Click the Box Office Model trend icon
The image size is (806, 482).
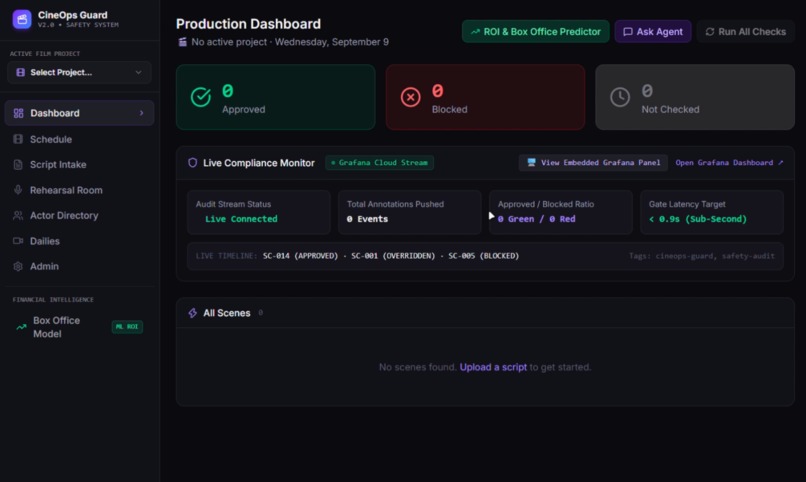tap(21, 327)
